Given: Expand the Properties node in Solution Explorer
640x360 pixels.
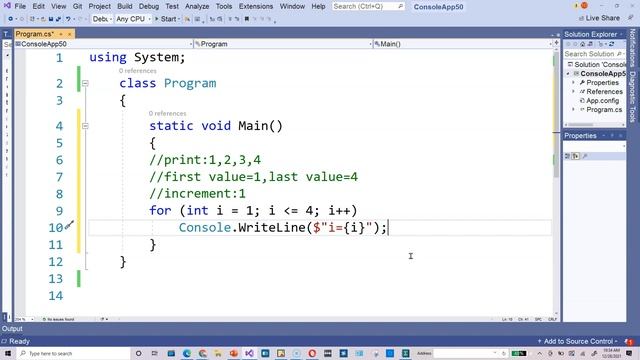Looking at the screenshot, I should pyautogui.click(x=573, y=83).
